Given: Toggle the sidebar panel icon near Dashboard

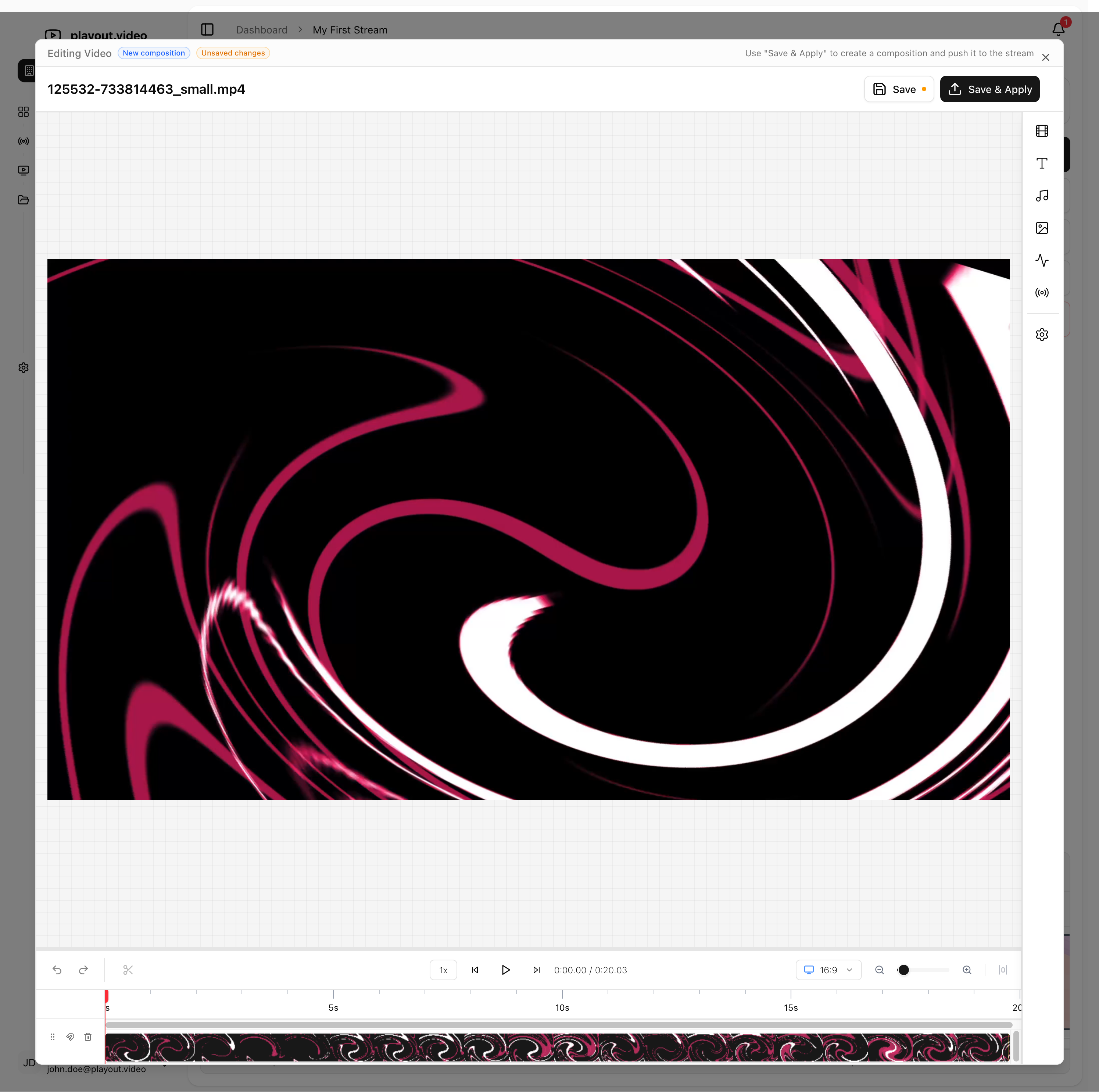Looking at the screenshot, I should [x=207, y=29].
